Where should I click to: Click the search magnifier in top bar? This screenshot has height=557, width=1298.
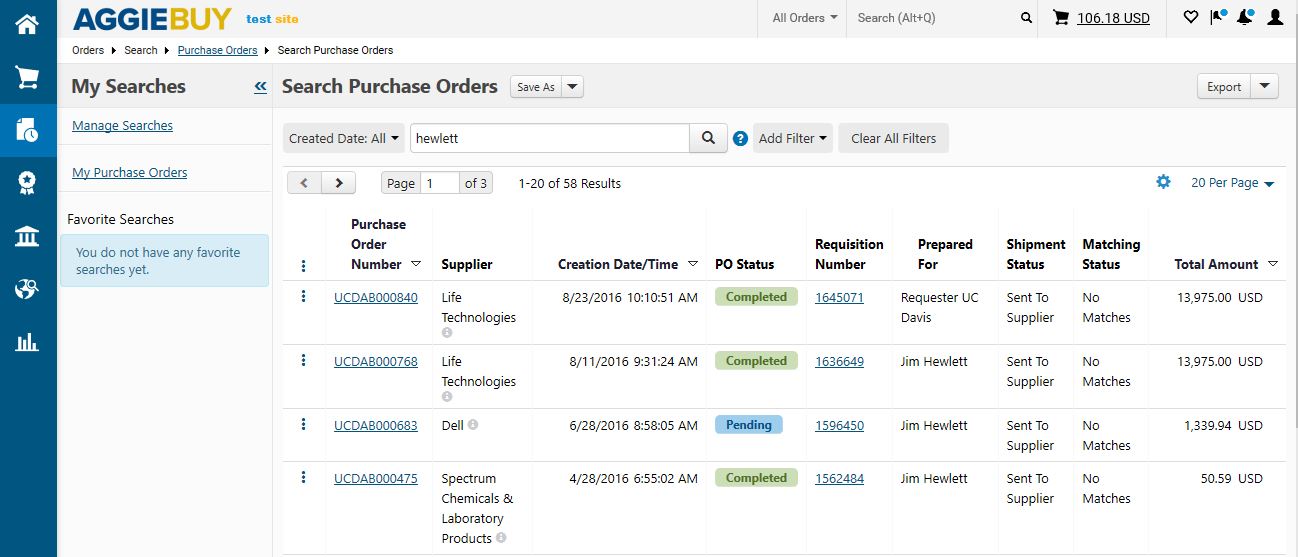pyautogui.click(x=1026, y=18)
